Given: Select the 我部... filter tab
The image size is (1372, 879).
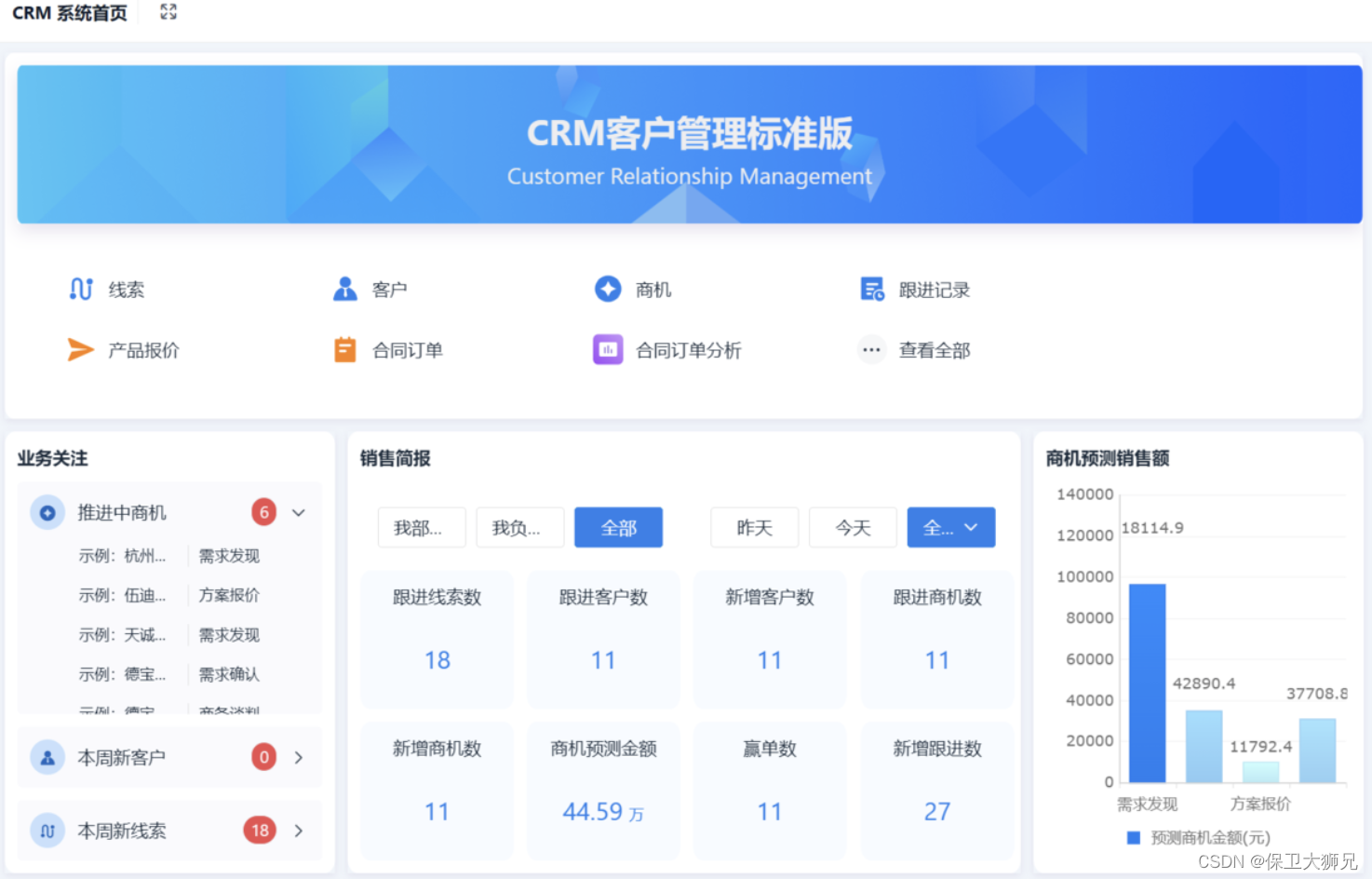Looking at the screenshot, I should pos(422,528).
